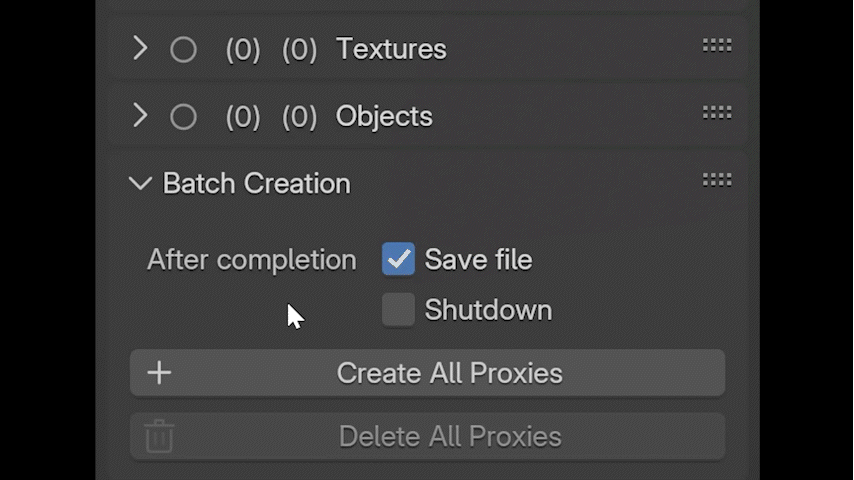854x480 pixels.
Task: Select the Textures panel title
Action: (391, 49)
